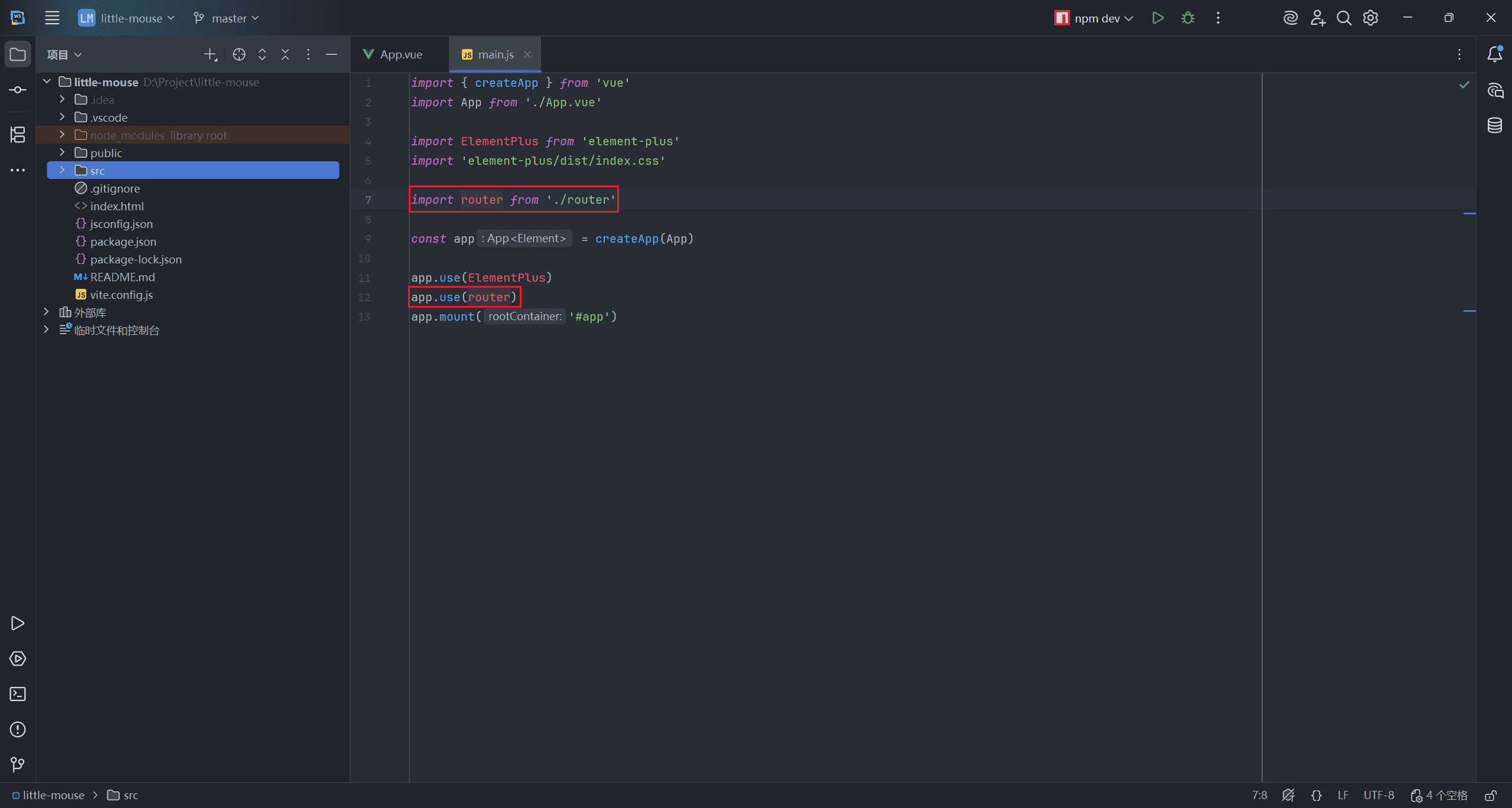Open the Problems tool window
Viewport: 1512px width, 808px height.
point(18,729)
